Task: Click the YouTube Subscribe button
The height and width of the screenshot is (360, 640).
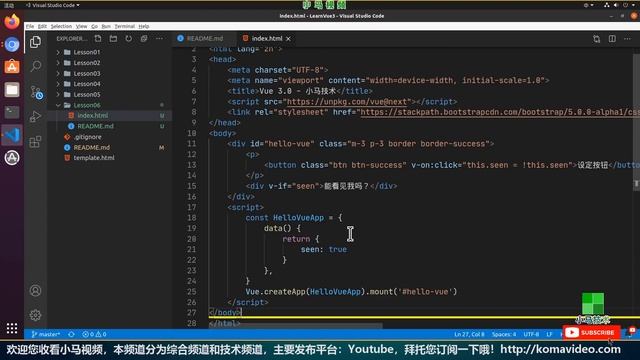Action: (x=591, y=333)
